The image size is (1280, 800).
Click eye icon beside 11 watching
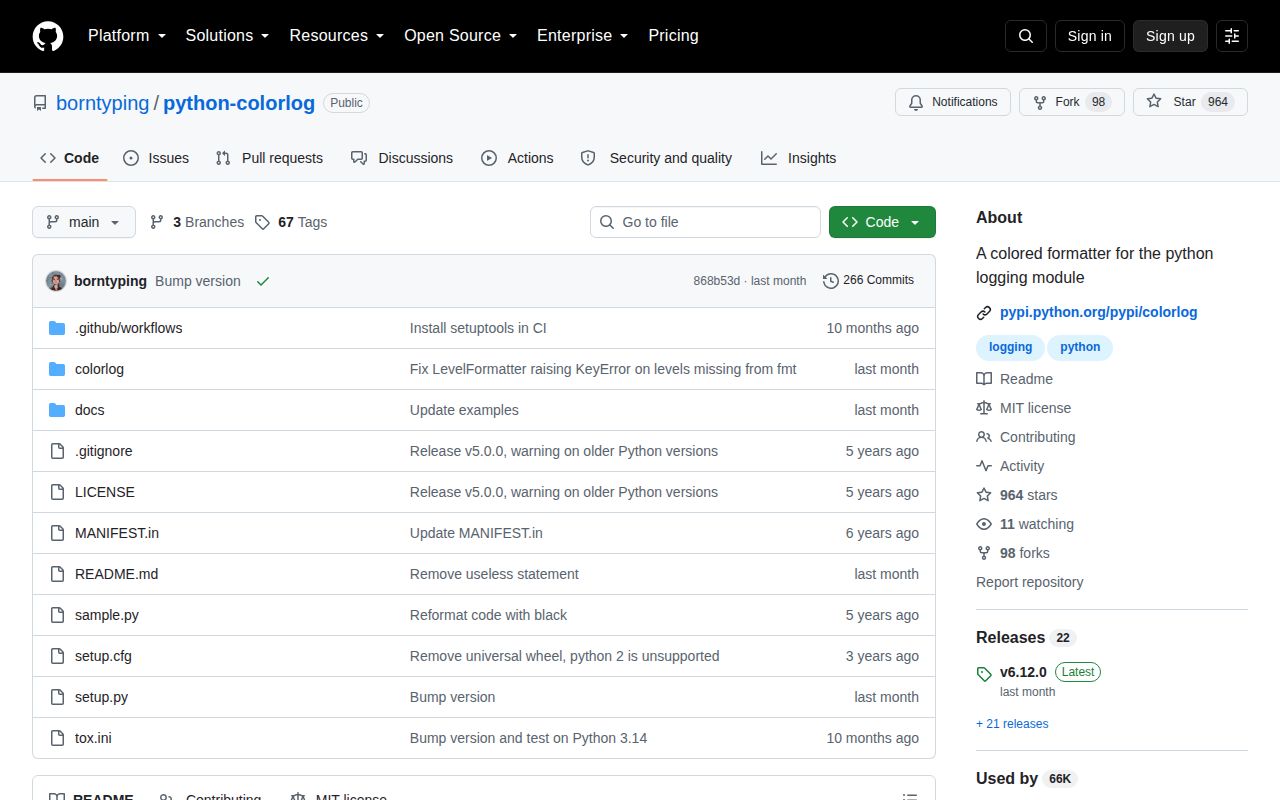tap(984, 524)
